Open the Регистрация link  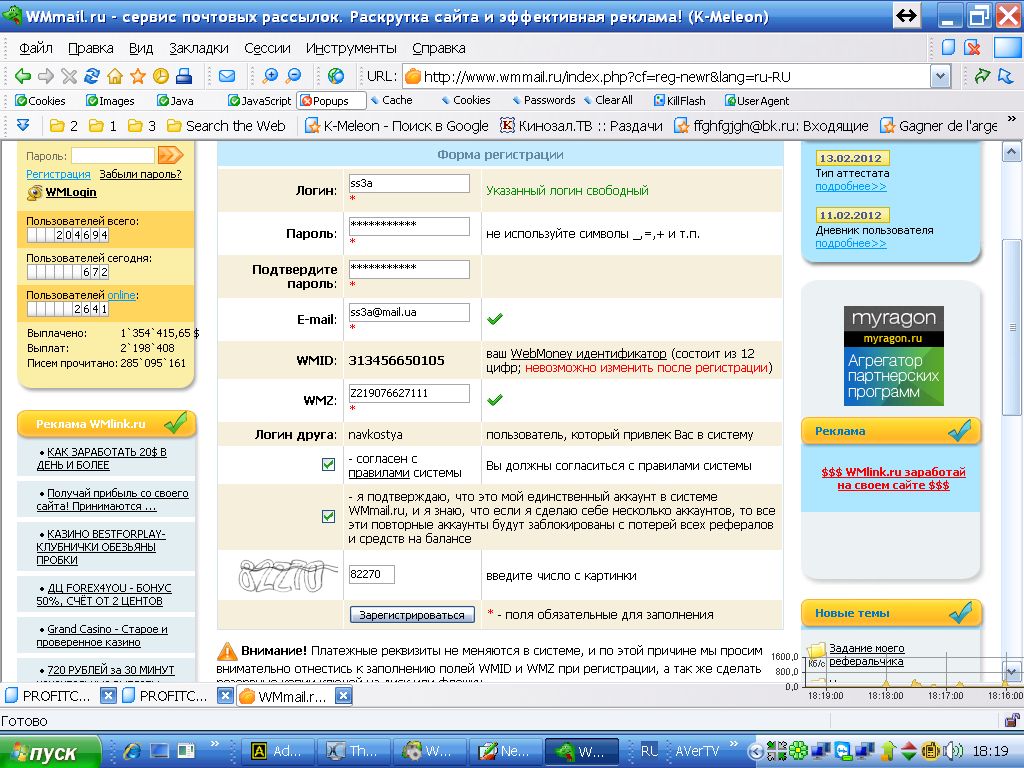tap(58, 174)
